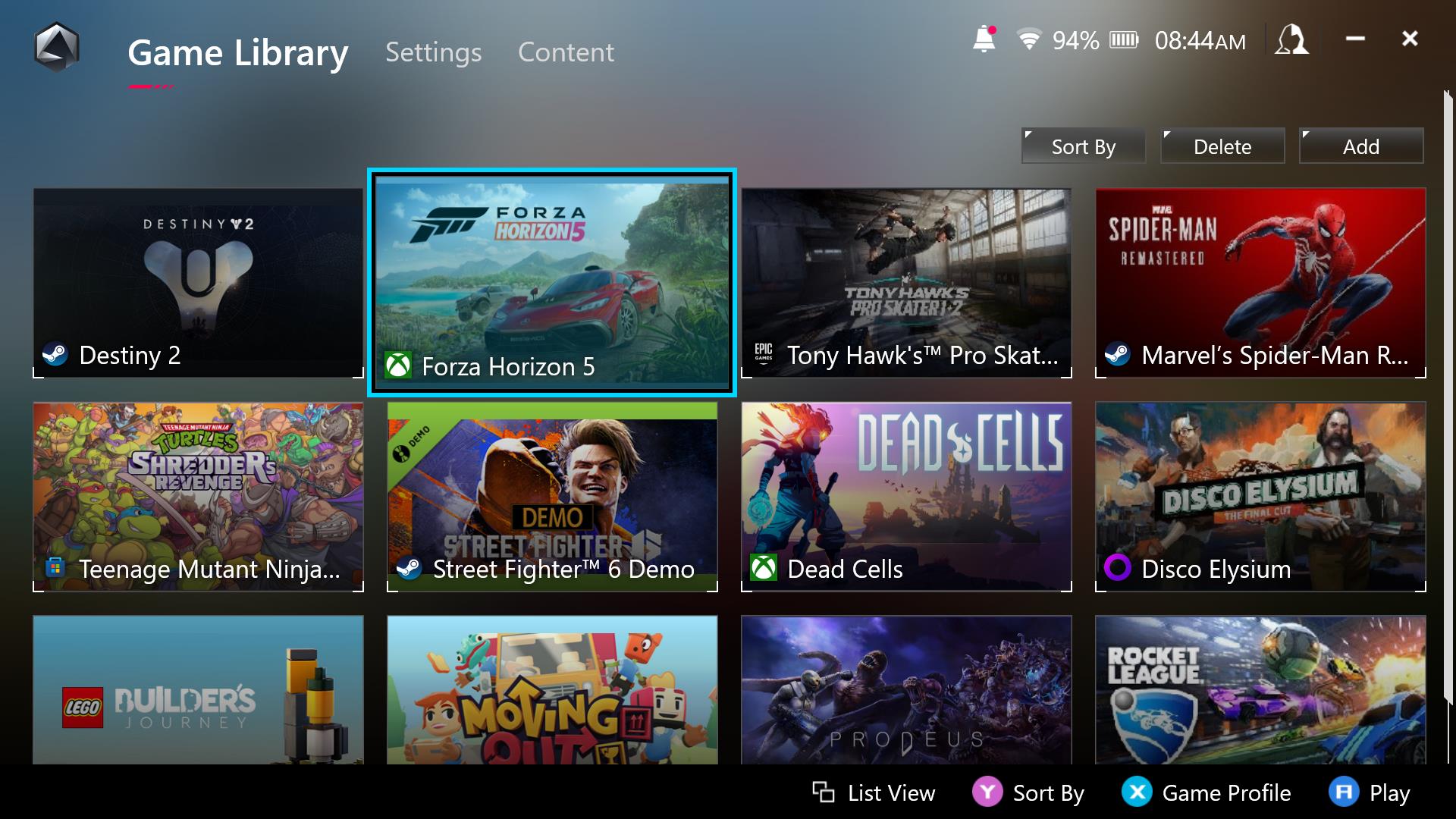Open Sort By dropdown at top
1456x819 pixels.
coord(1085,147)
